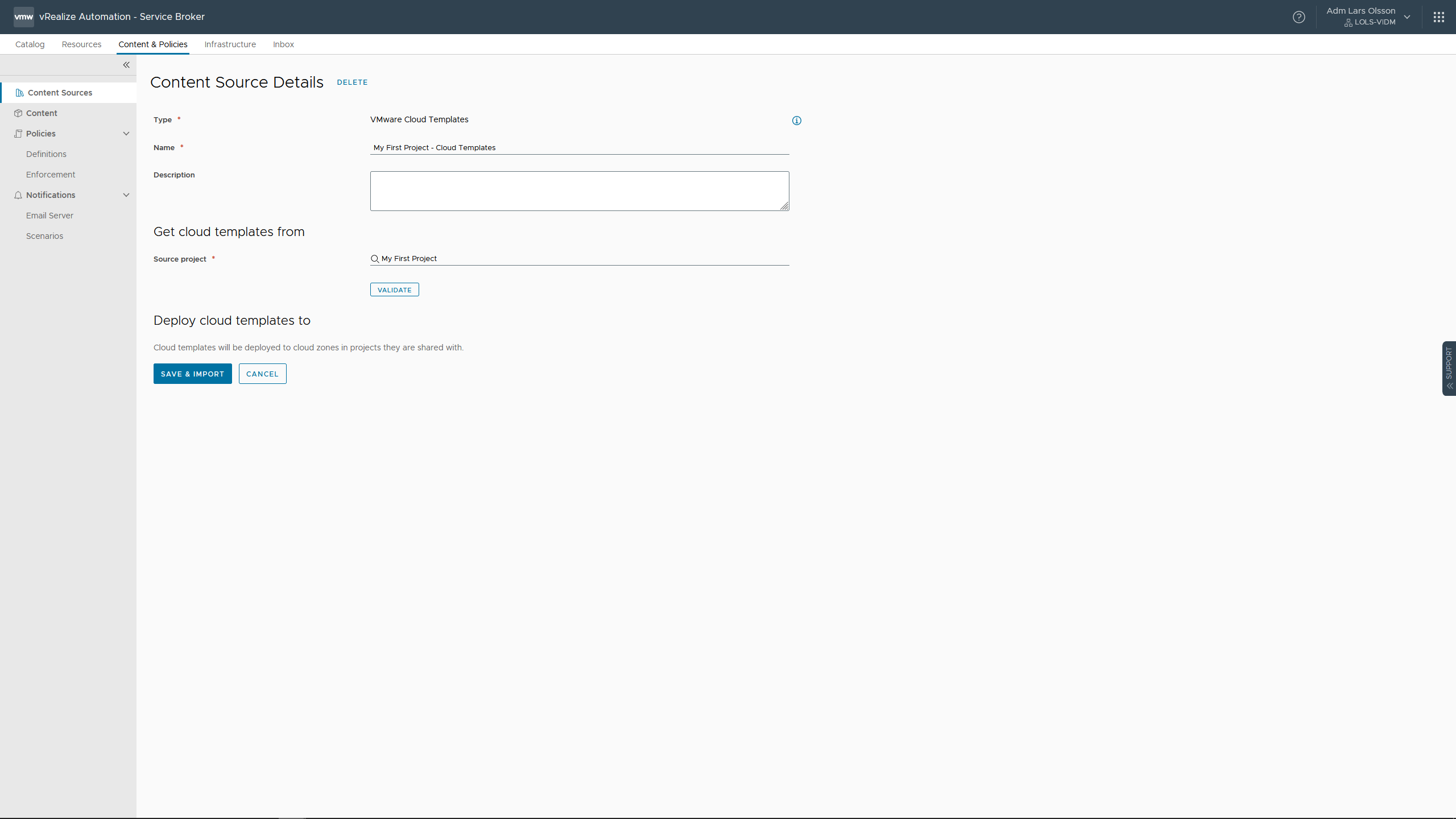The height and width of the screenshot is (819, 1456).
Task: Click the 'Deploy cloud templates to' heading
Action: point(232,320)
